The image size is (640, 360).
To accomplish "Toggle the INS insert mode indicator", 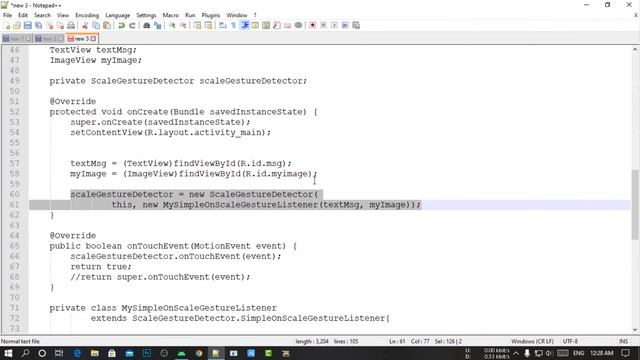I will pos(623,341).
